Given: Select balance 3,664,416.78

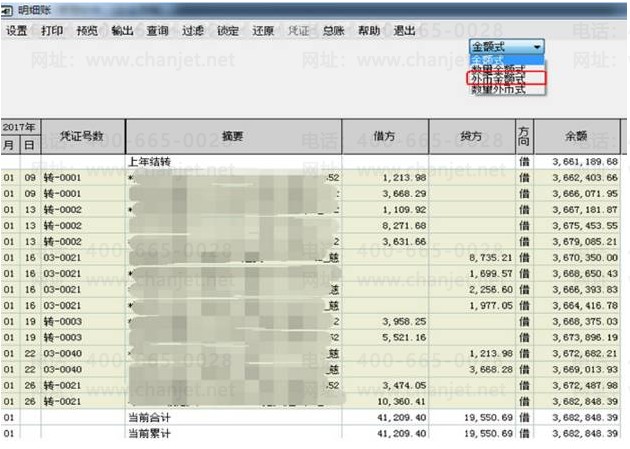Looking at the screenshot, I should click(x=585, y=306).
